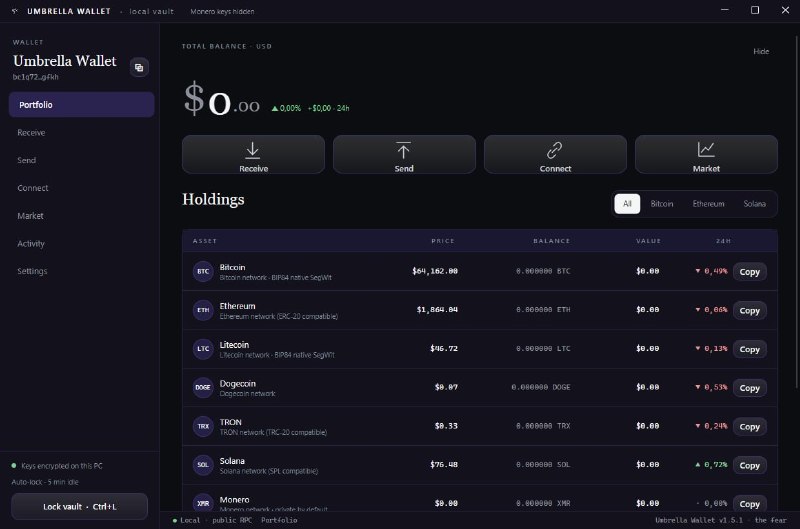Click Litecoin price $46.72

coord(443,348)
